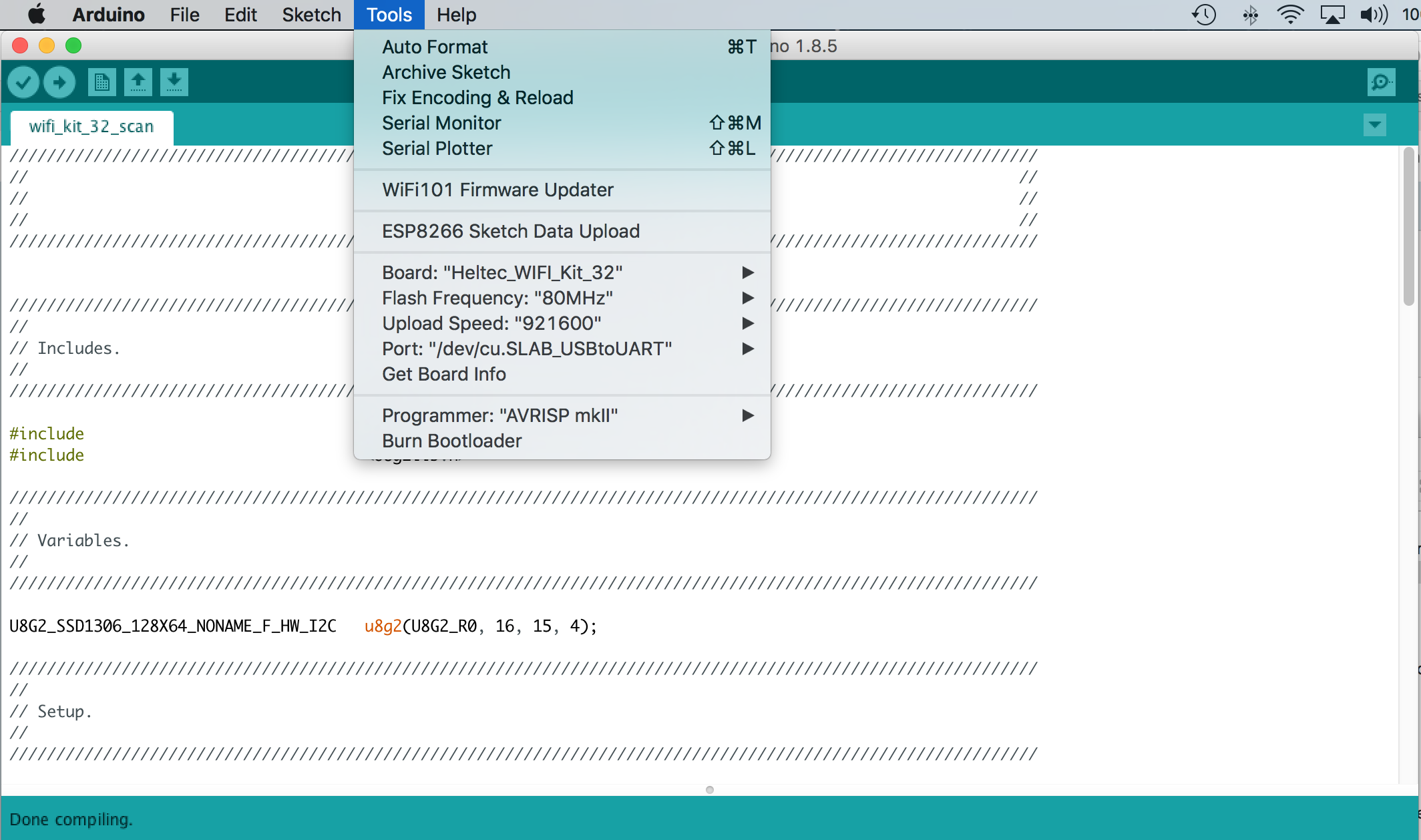Click the Upload arrow button
The width and height of the screenshot is (1421, 840).
pos(59,82)
